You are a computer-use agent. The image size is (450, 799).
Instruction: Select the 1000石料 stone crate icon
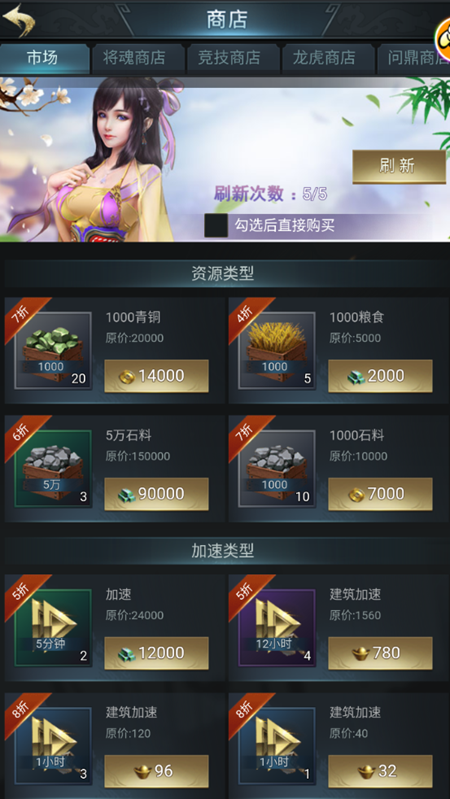(x=277, y=469)
